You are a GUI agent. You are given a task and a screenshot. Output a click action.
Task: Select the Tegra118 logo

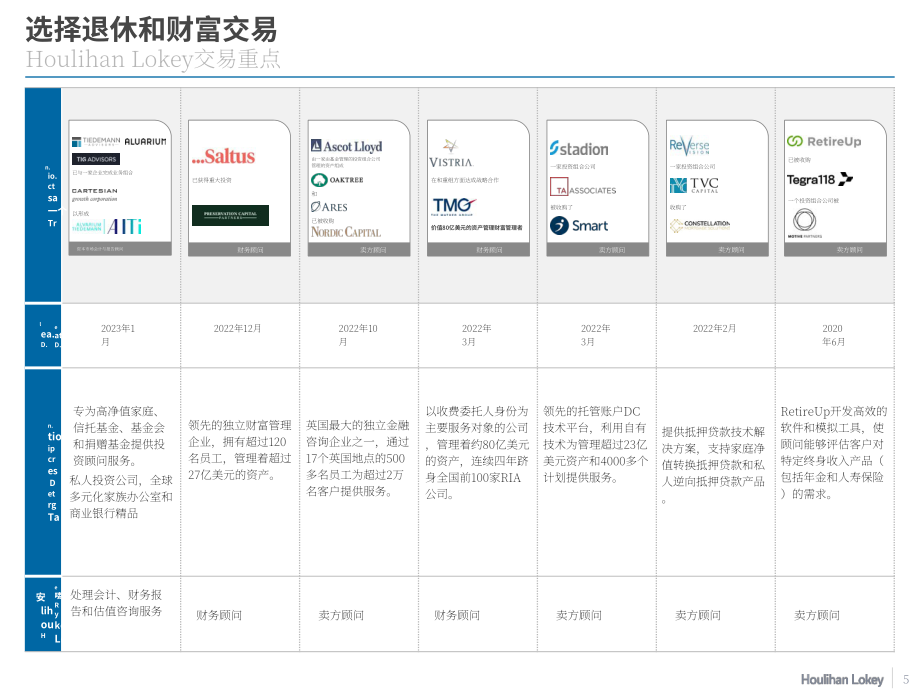820,179
